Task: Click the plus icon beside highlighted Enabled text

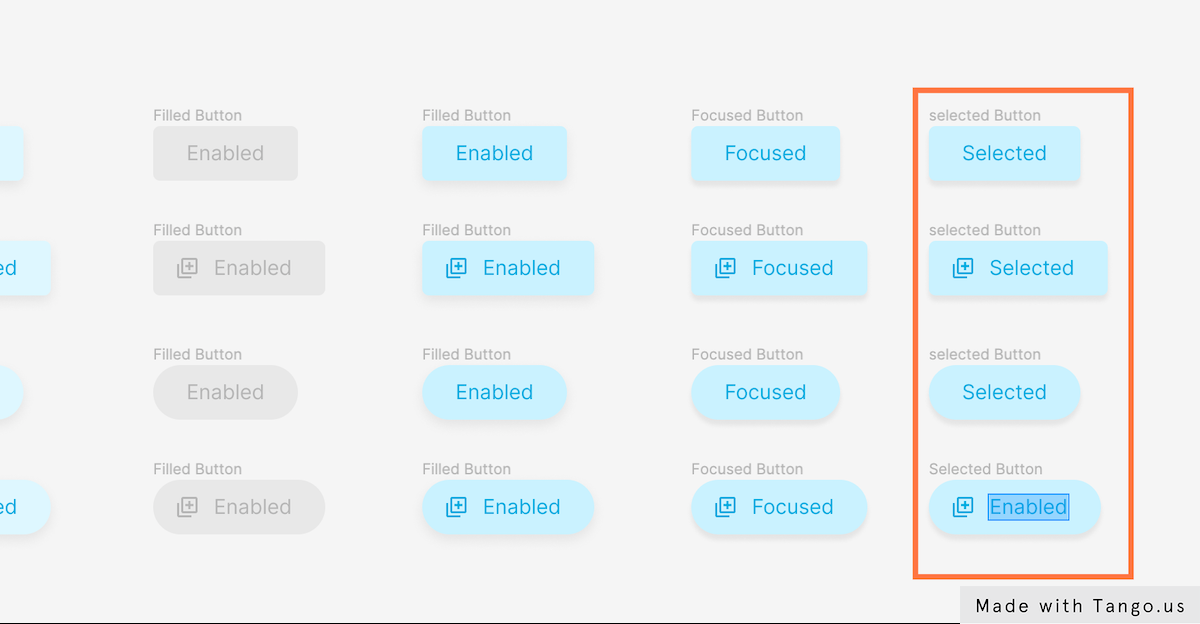Action: pyautogui.click(x=963, y=507)
